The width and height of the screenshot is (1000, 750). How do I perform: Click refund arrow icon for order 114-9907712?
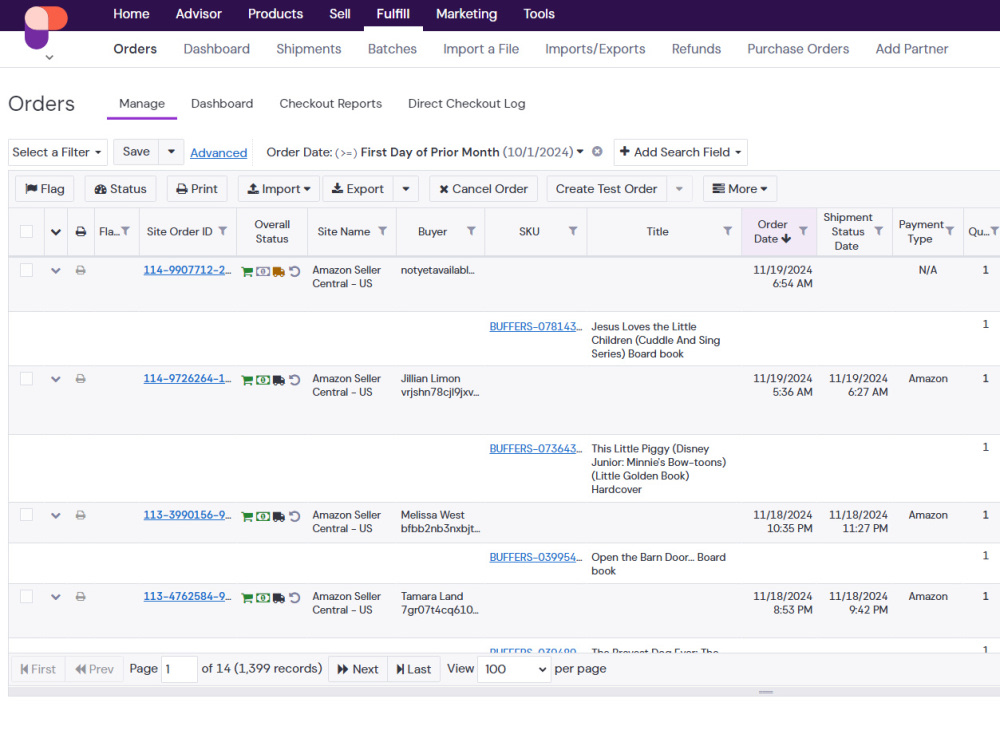pos(295,272)
